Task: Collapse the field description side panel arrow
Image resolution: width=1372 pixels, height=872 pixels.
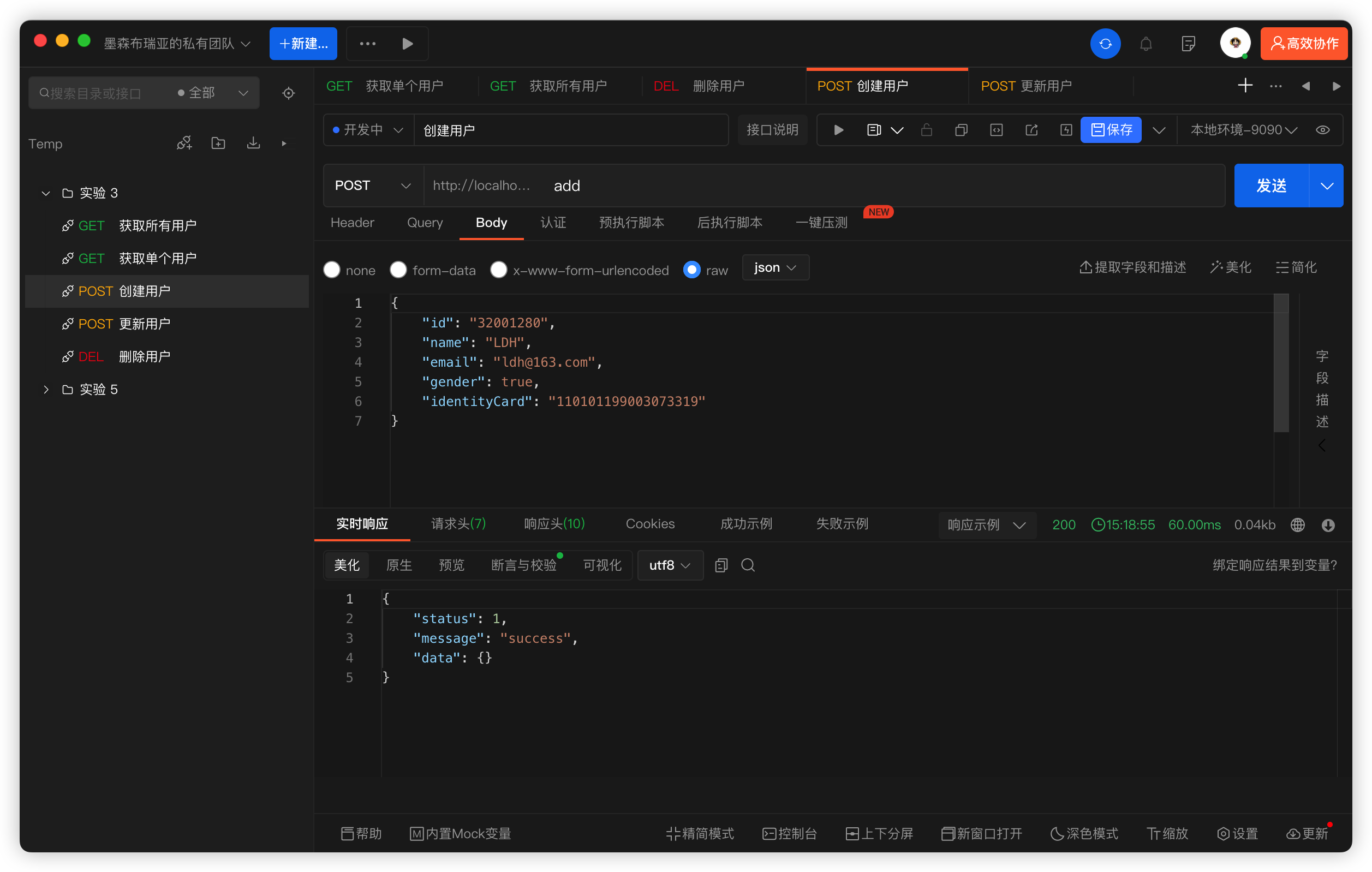Action: coord(1322,445)
